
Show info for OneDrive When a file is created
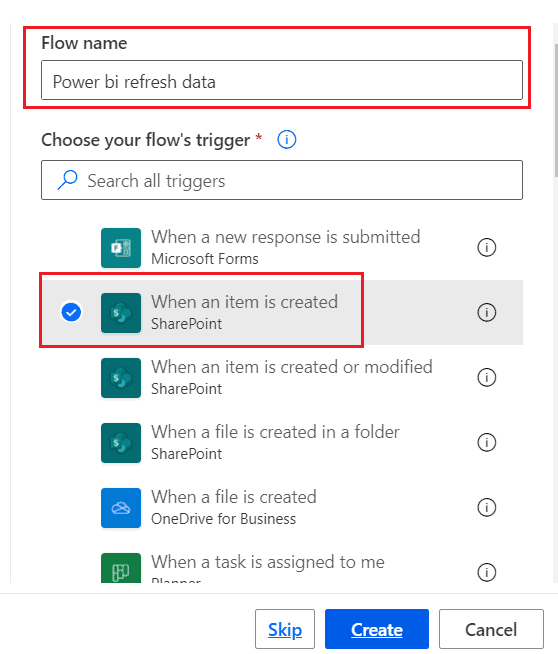tap(487, 508)
